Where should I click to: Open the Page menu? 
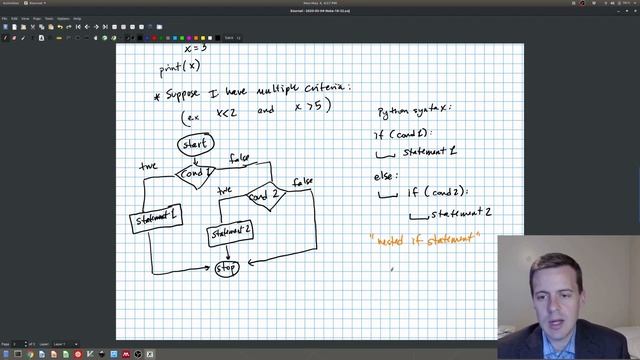[37, 18]
